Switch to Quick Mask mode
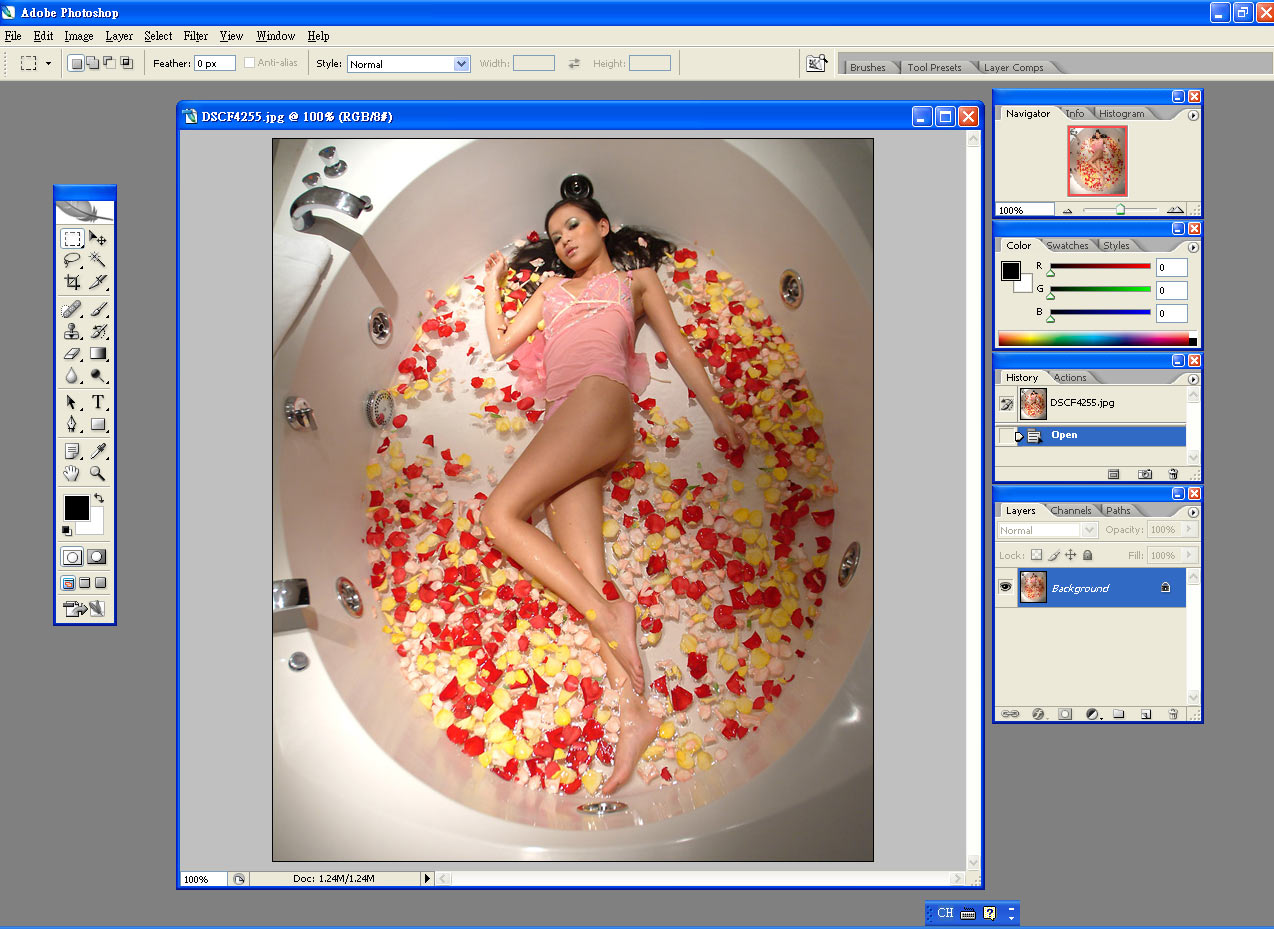Viewport: 1274px width, 929px height. (x=97, y=557)
